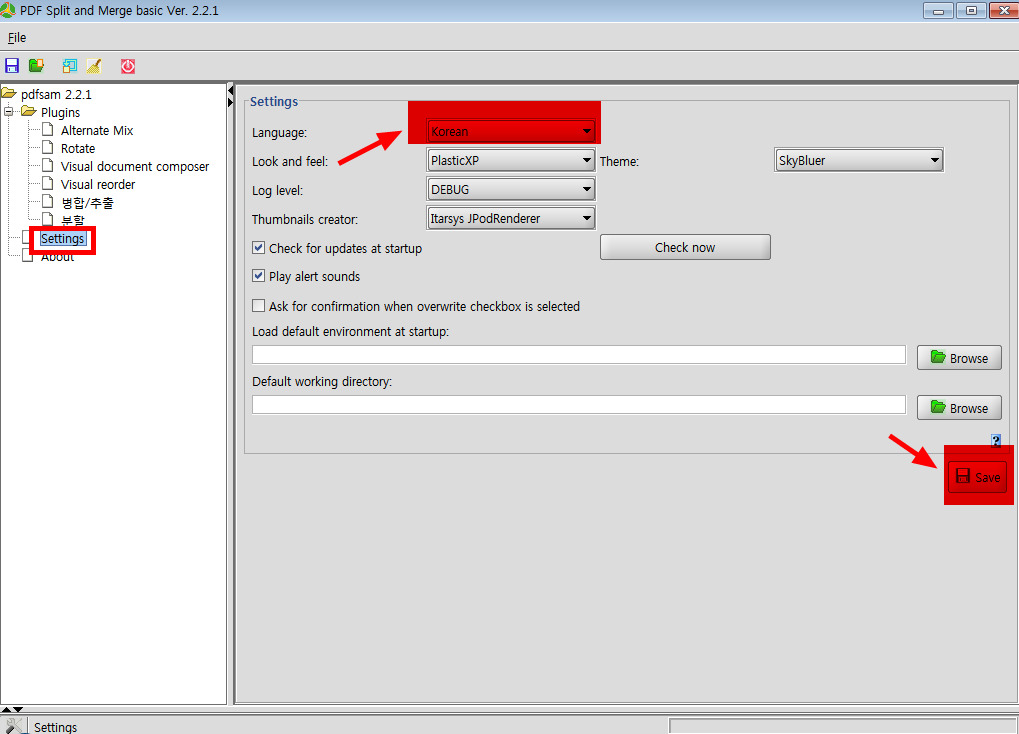This screenshot has width=1019, height=734.
Task: Click the red power exit toolbar icon
Action: point(128,66)
